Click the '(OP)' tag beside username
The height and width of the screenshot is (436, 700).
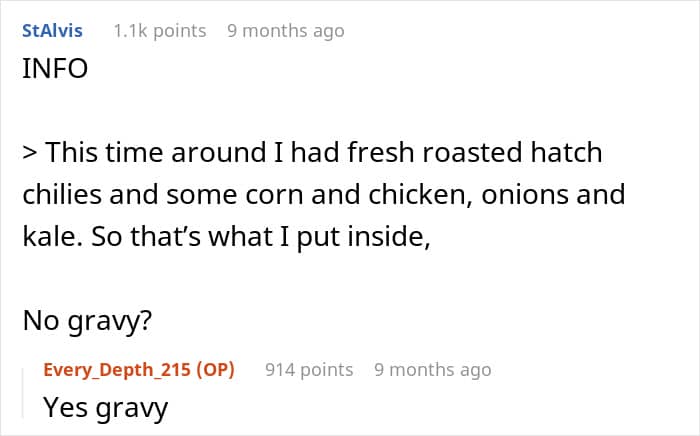pyautogui.click(x=215, y=370)
